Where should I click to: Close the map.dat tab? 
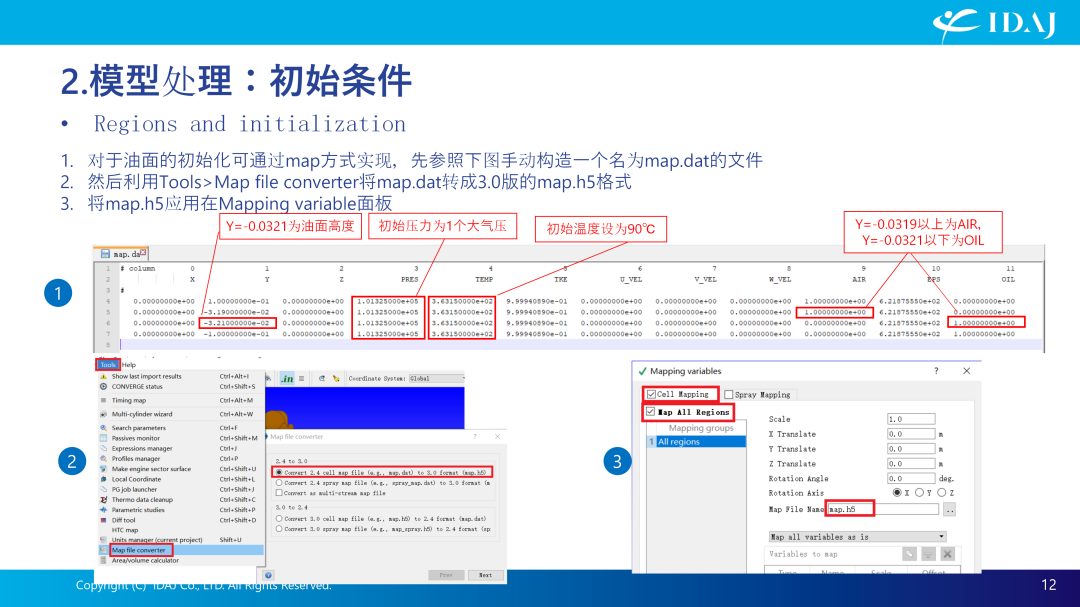pos(143,252)
